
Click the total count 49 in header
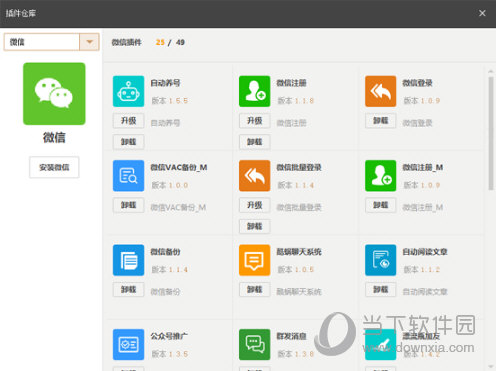(180, 42)
